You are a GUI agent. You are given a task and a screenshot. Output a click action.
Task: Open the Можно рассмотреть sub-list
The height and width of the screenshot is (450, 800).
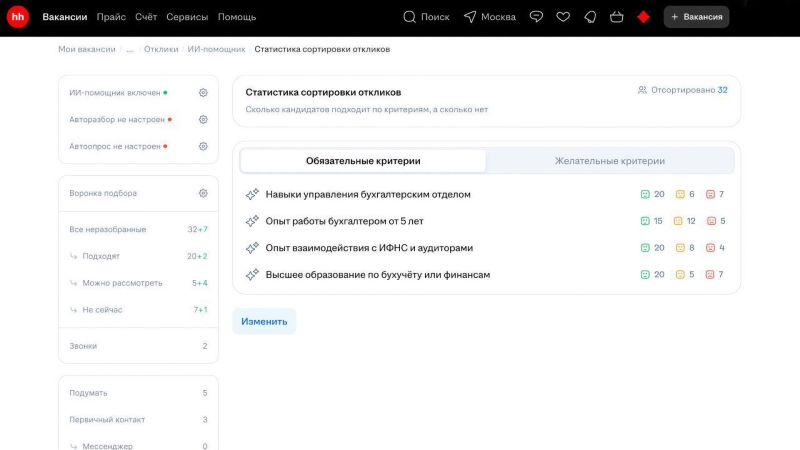click(138, 283)
